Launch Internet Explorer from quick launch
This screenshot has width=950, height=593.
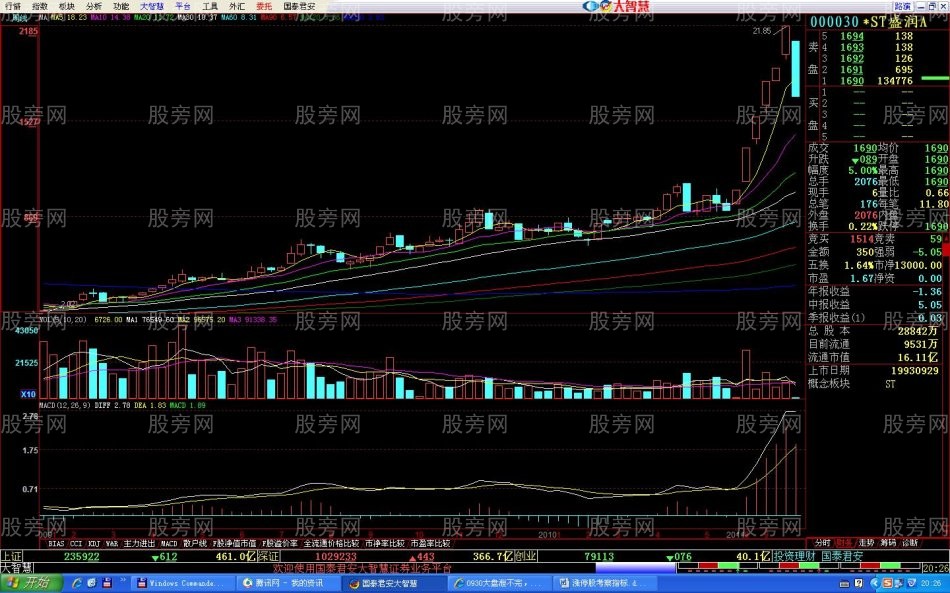(x=77, y=583)
